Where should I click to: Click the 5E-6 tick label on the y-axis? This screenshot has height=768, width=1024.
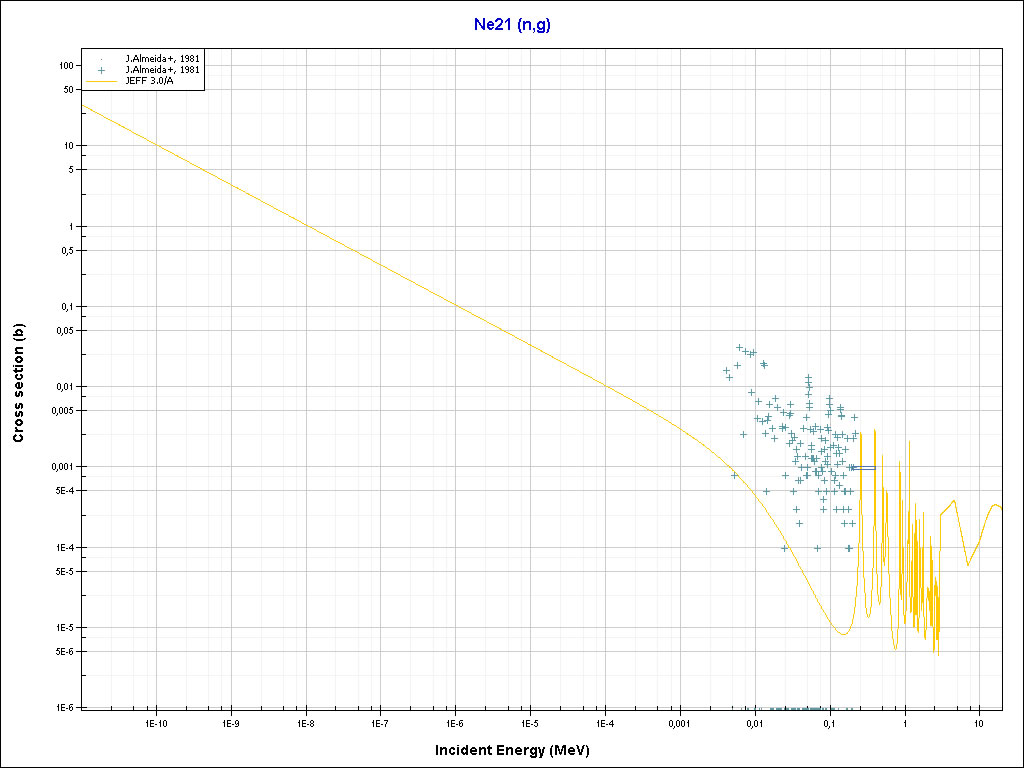pyautogui.click(x=65, y=652)
